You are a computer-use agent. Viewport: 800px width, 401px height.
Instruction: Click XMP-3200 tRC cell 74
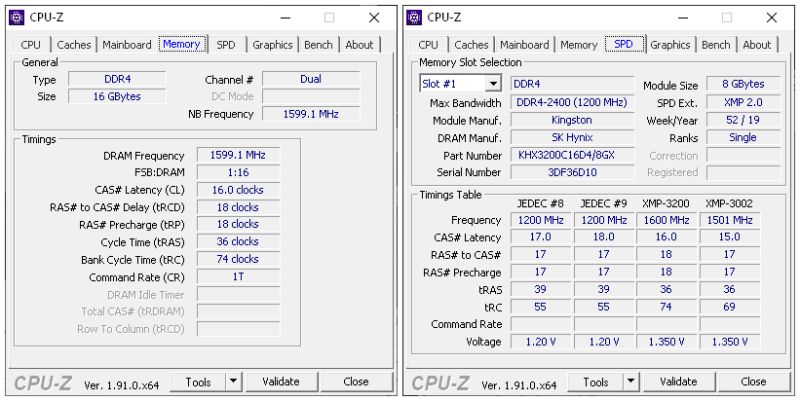point(666,307)
